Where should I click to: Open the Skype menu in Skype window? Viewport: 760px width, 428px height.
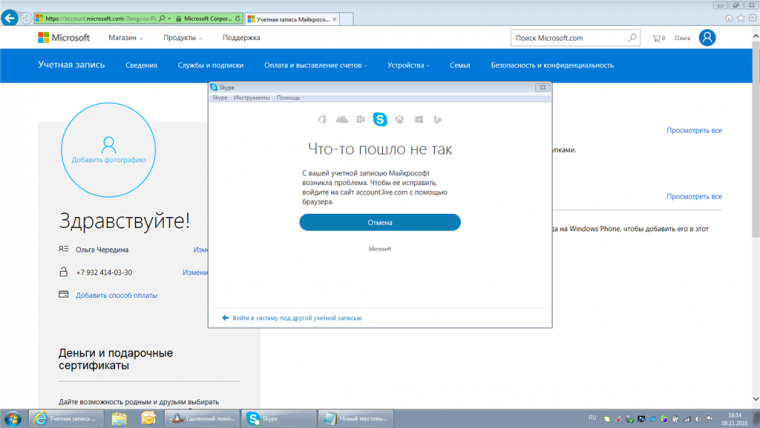220,98
